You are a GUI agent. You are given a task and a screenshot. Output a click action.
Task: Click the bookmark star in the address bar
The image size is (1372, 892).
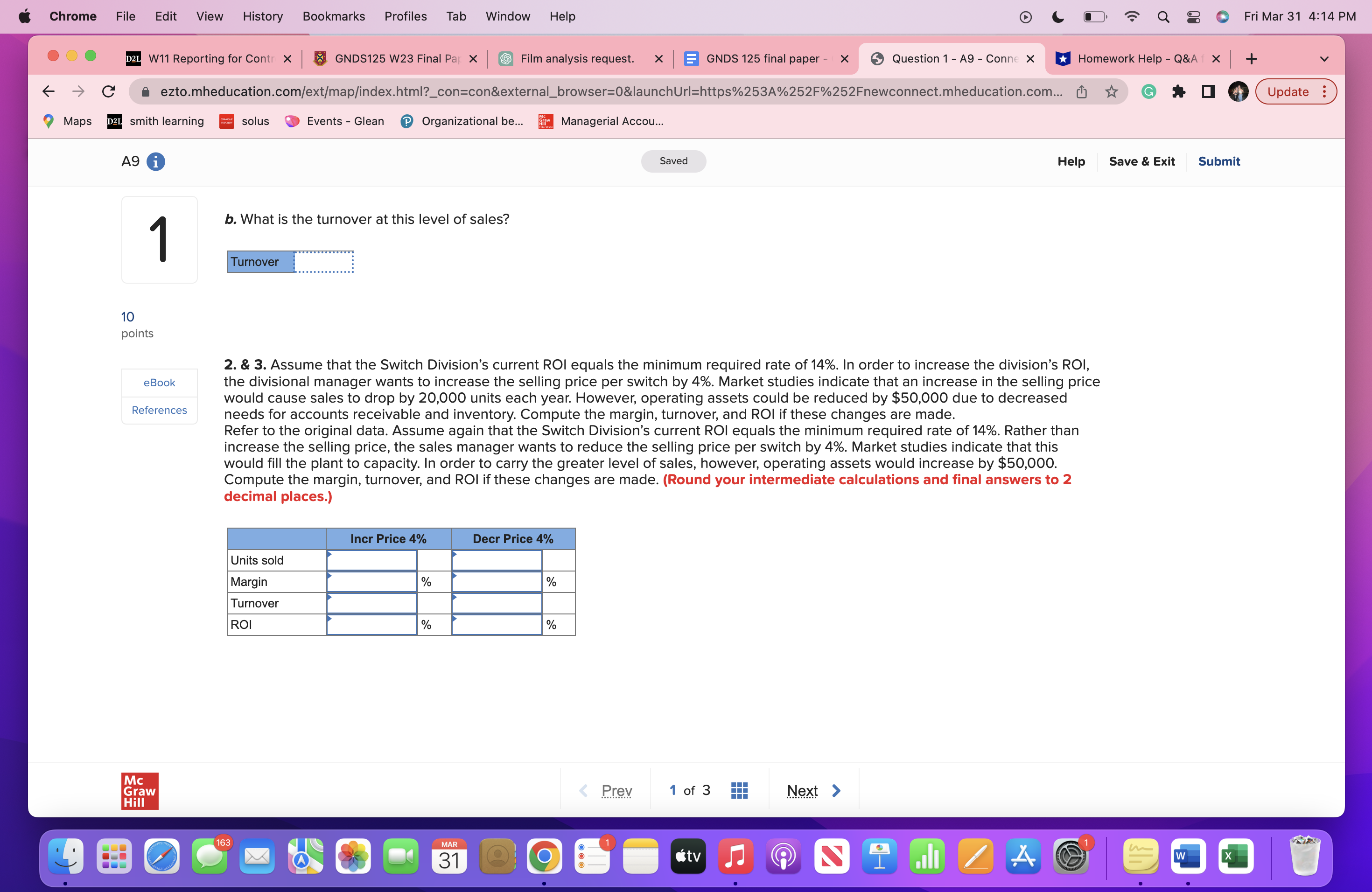point(1111,91)
